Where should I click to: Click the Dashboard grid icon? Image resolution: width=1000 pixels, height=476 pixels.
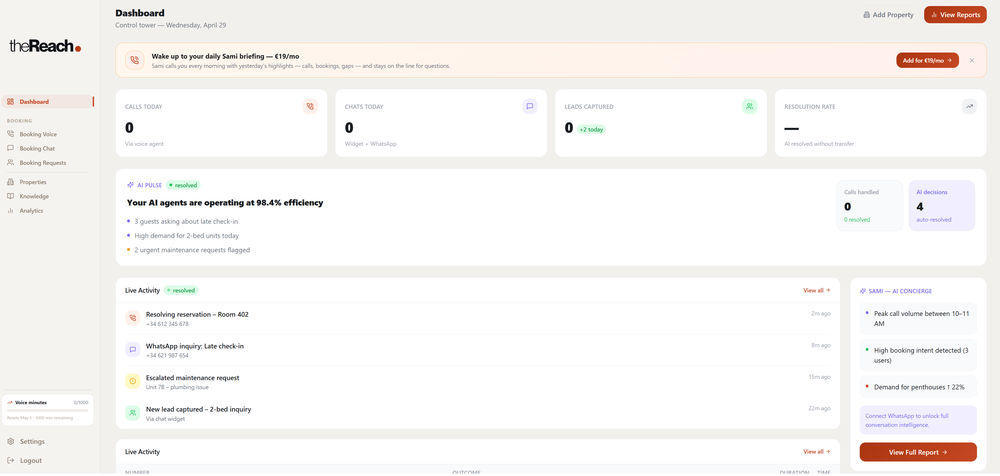(10, 101)
